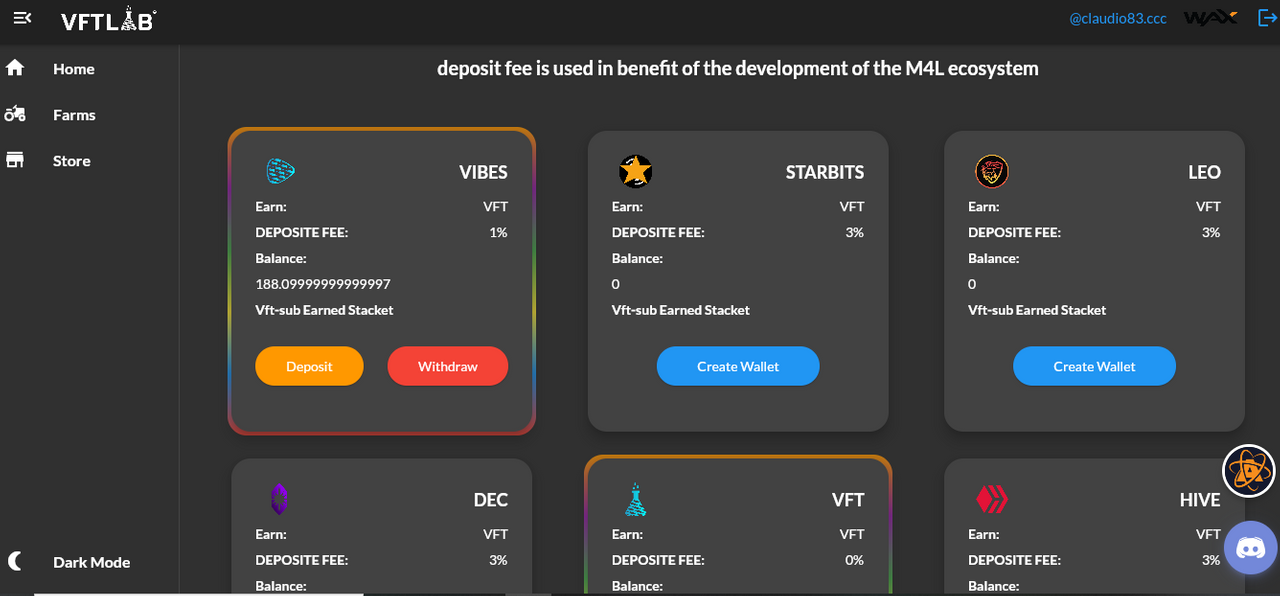Click the Store shop icon

15,160
